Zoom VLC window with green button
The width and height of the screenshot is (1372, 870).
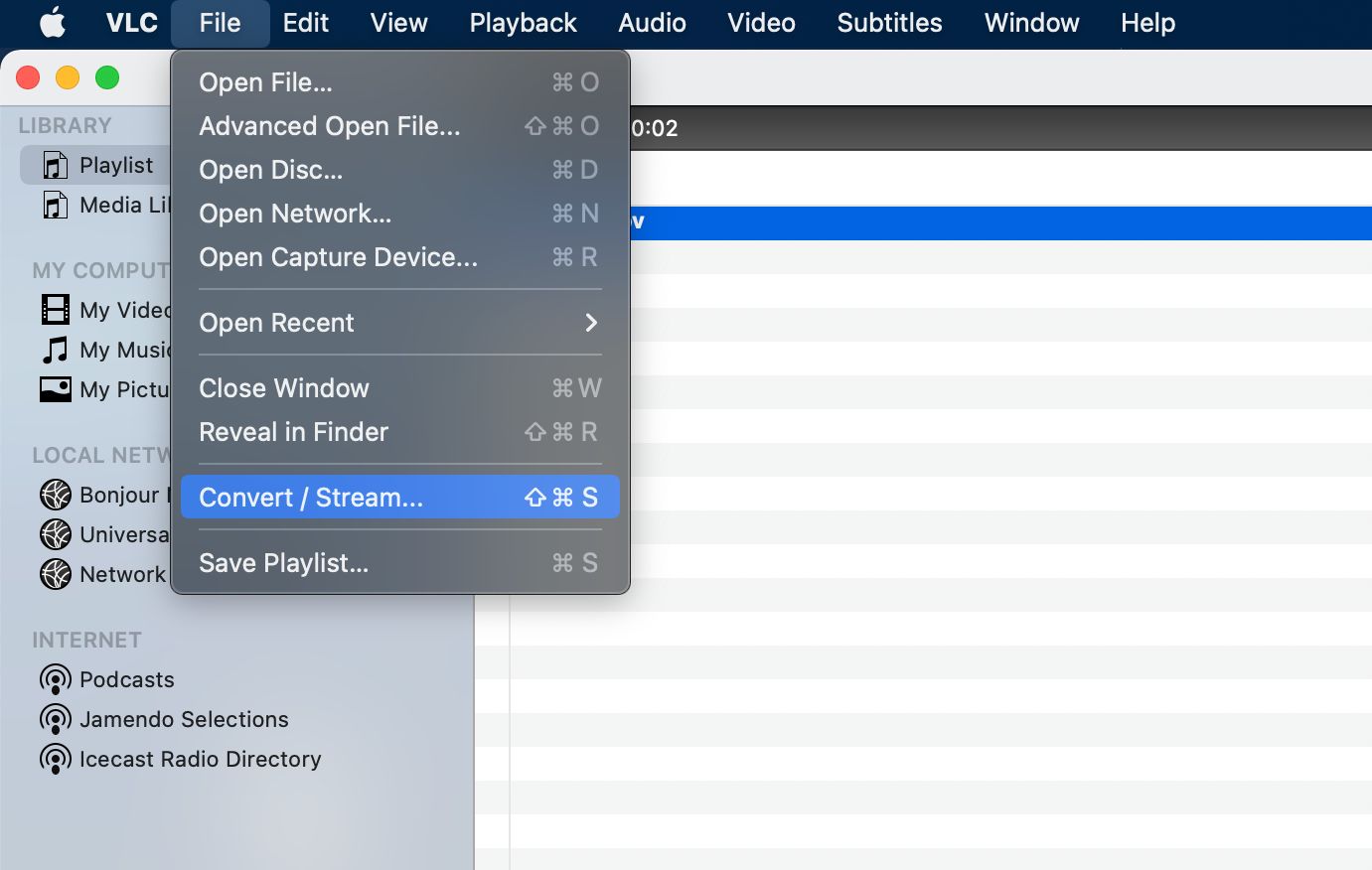[107, 77]
